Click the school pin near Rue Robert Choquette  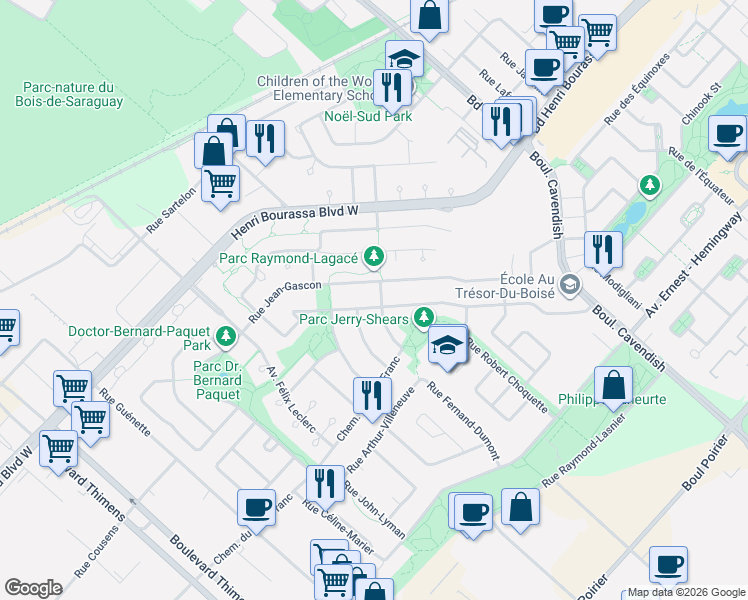coord(447,345)
